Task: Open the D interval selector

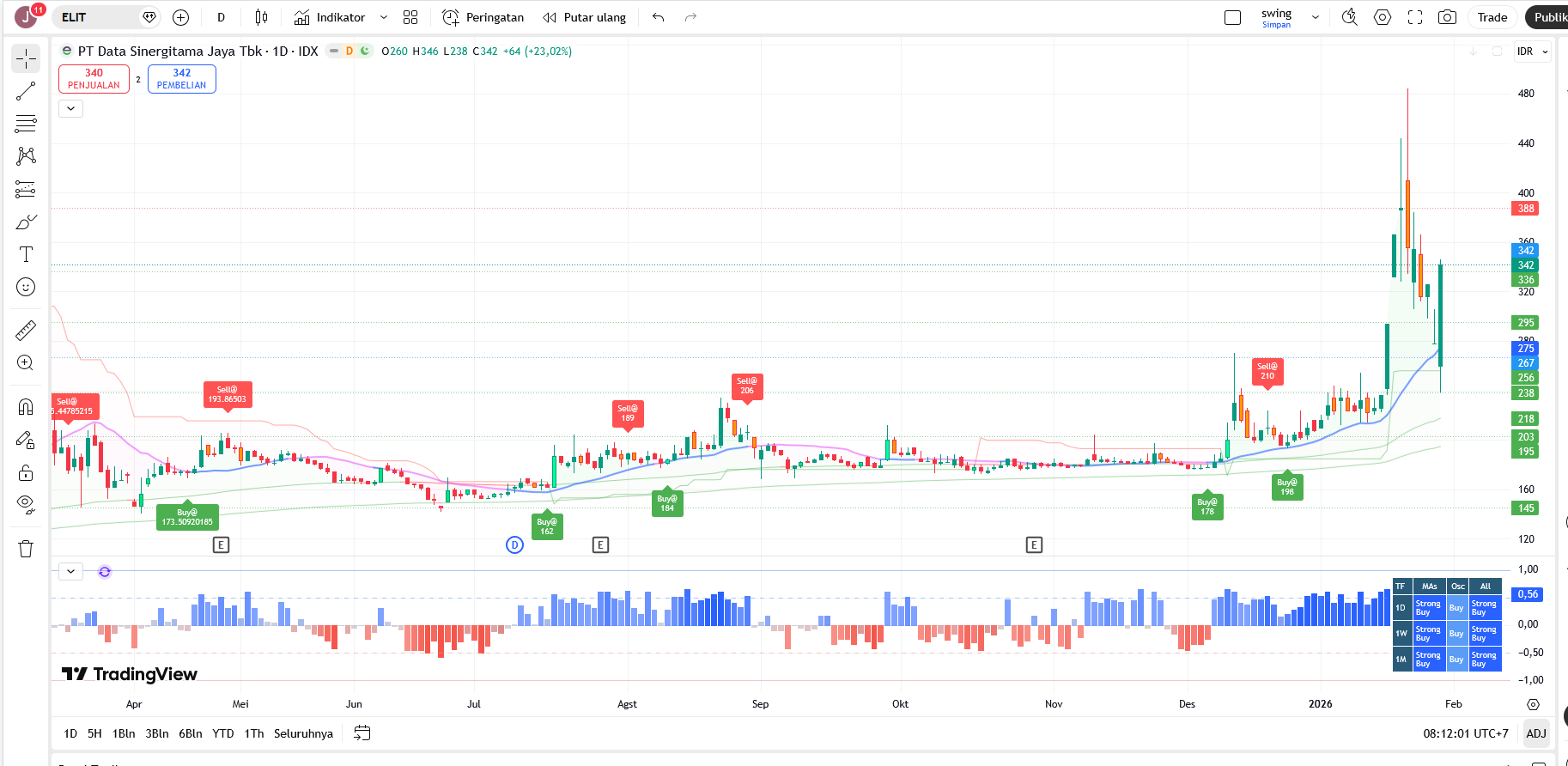Action: (221, 17)
